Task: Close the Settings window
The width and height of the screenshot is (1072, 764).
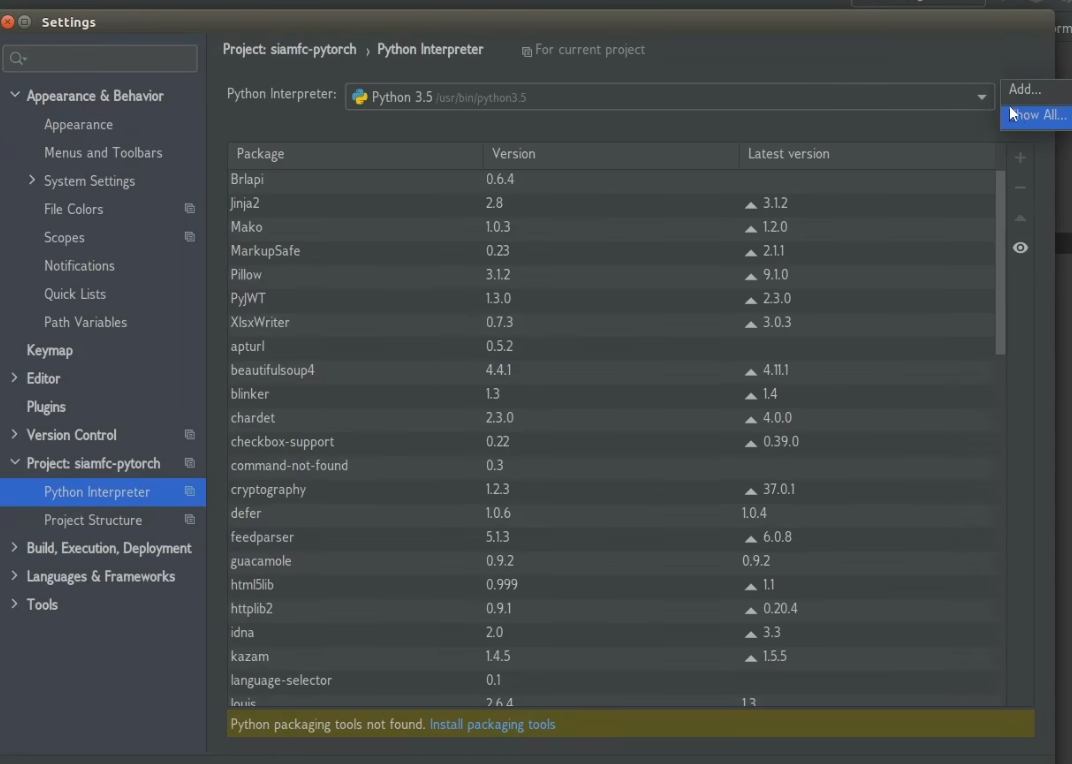Action: click(x=8, y=22)
